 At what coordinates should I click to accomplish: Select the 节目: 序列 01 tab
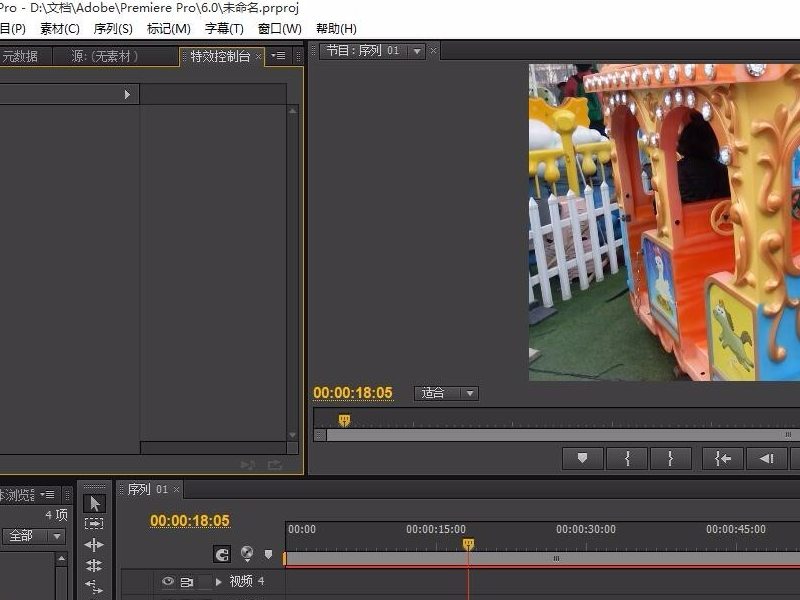pos(363,51)
